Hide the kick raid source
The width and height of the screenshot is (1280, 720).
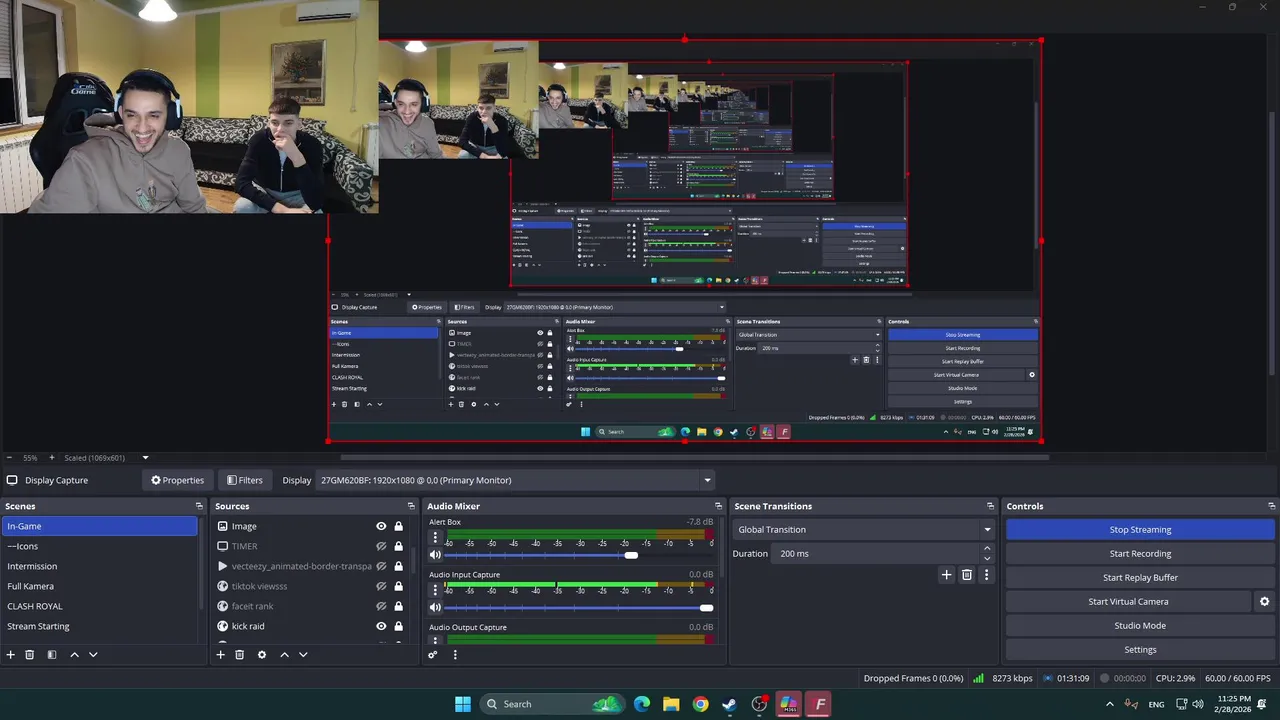pyautogui.click(x=381, y=626)
